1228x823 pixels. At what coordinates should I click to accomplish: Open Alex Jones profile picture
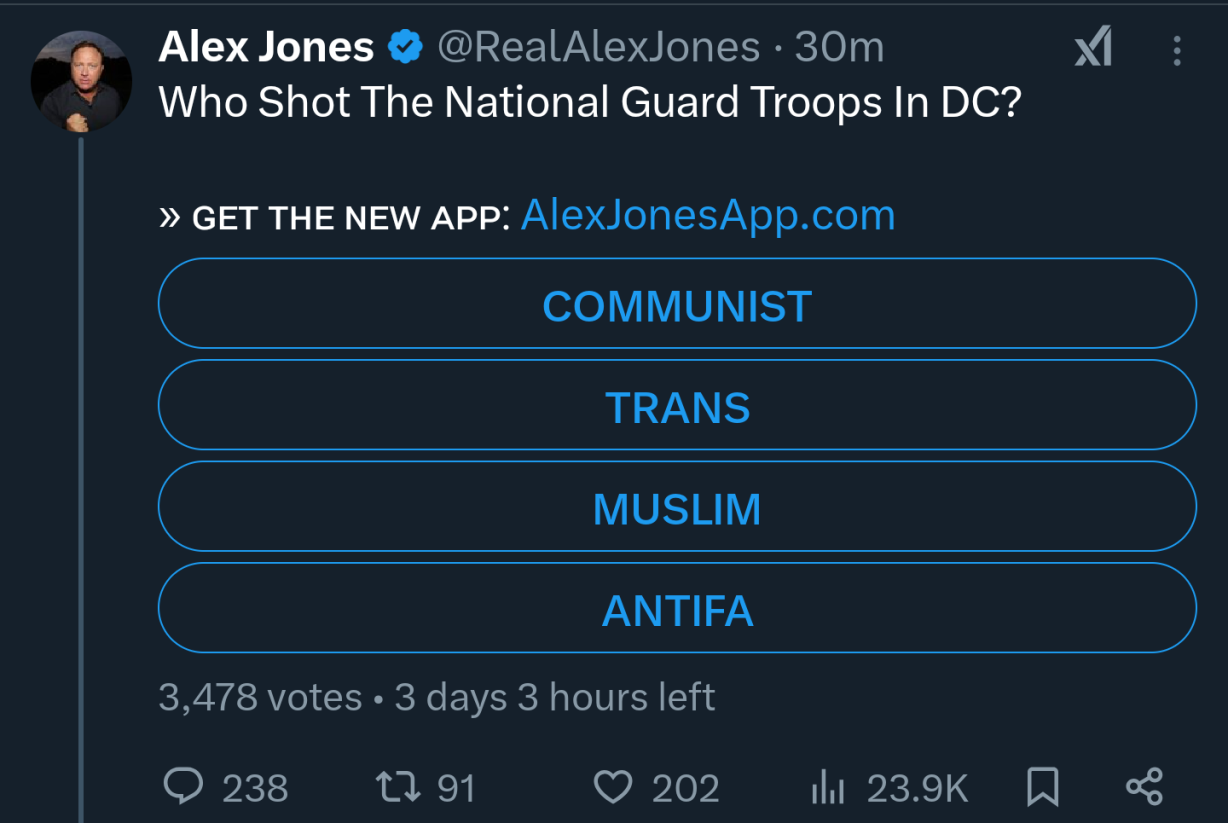[81, 82]
